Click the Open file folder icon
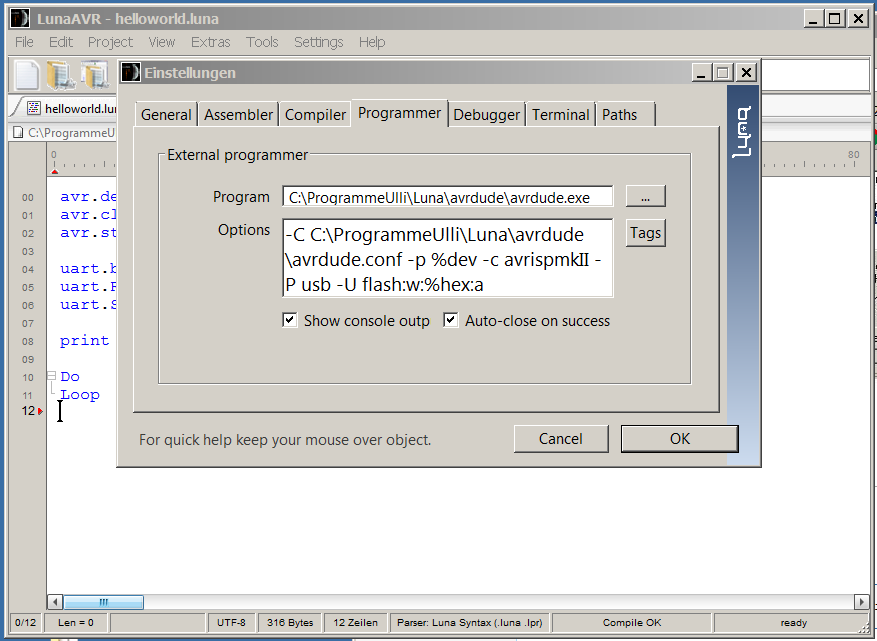Image resolution: width=877 pixels, height=641 pixels. (x=60, y=75)
